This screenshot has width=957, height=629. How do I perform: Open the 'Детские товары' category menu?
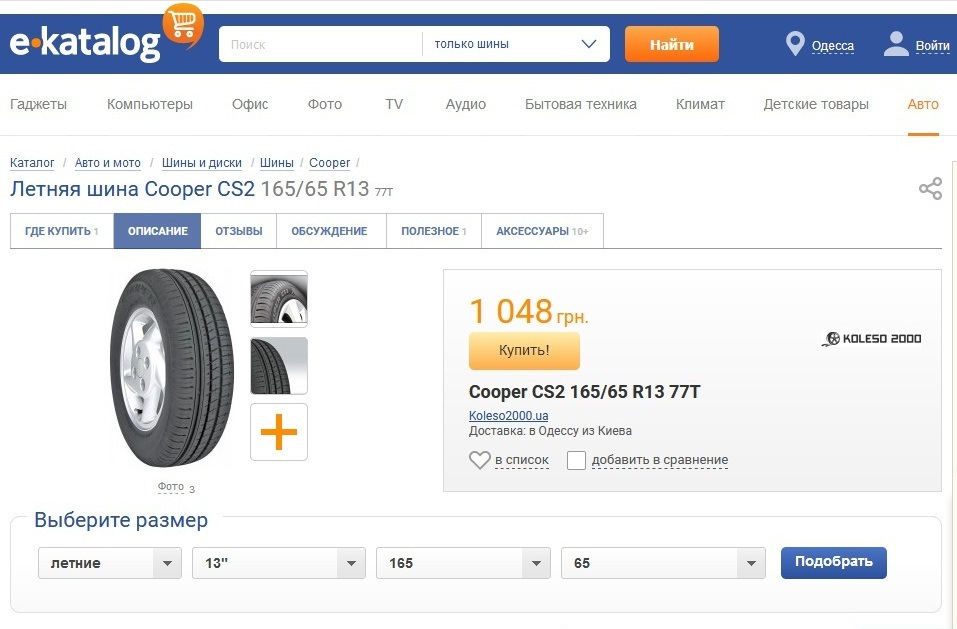pyautogui.click(x=816, y=104)
